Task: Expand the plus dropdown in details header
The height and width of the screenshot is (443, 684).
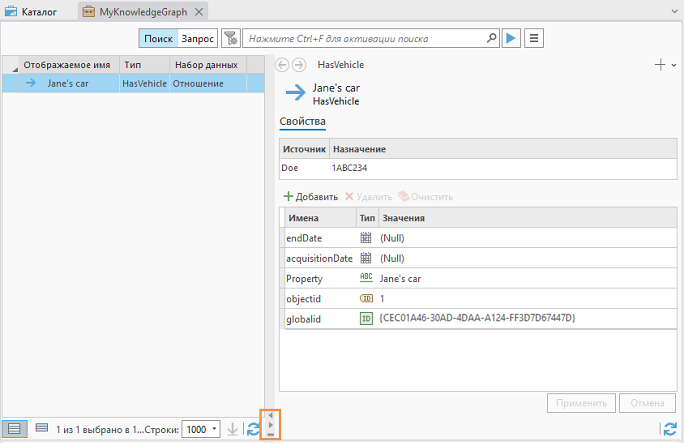Action: pyautogui.click(x=665, y=65)
